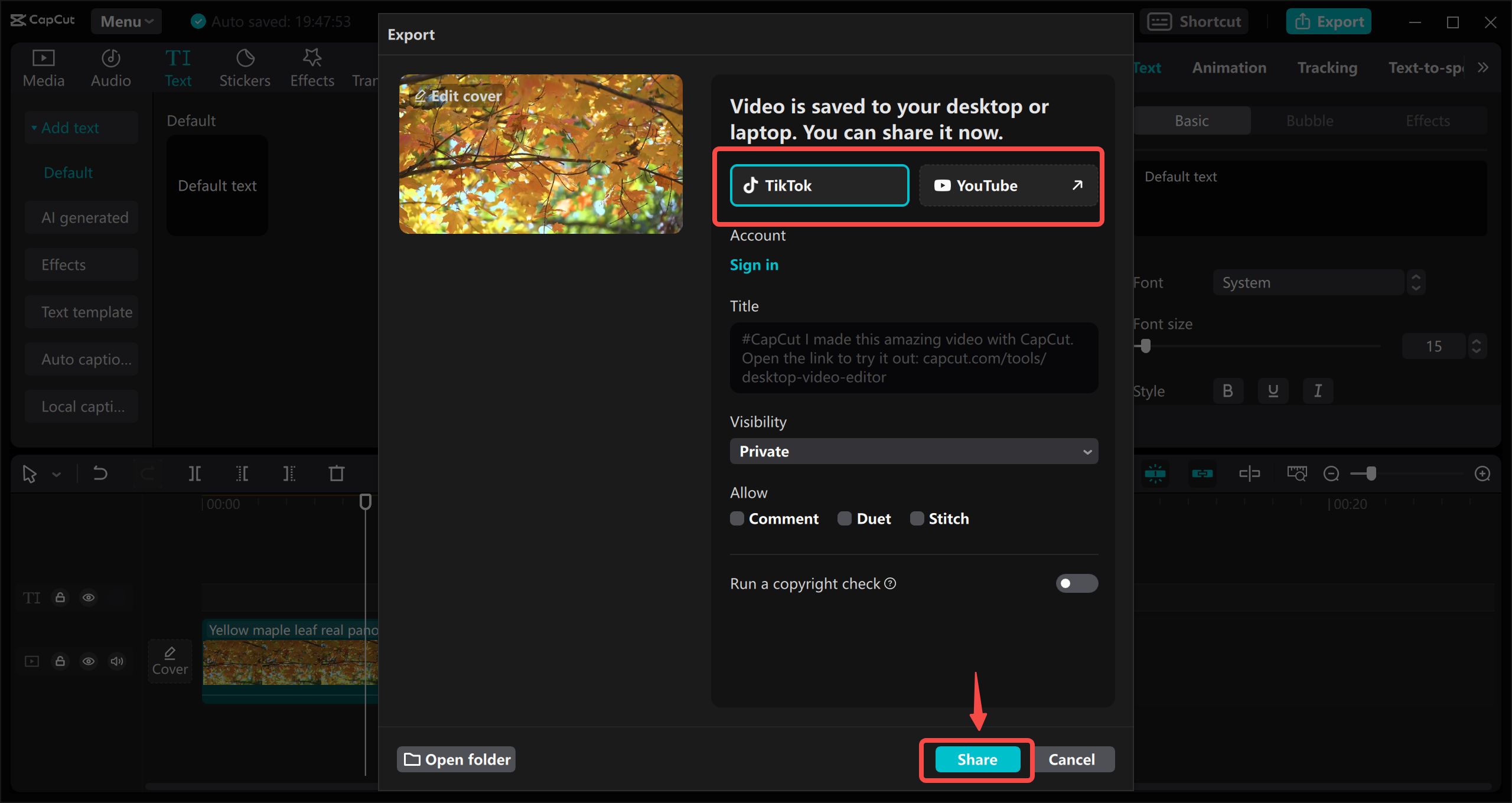The height and width of the screenshot is (803, 1512).
Task: Enable the Stitch checkbox
Action: [x=917, y=518]
